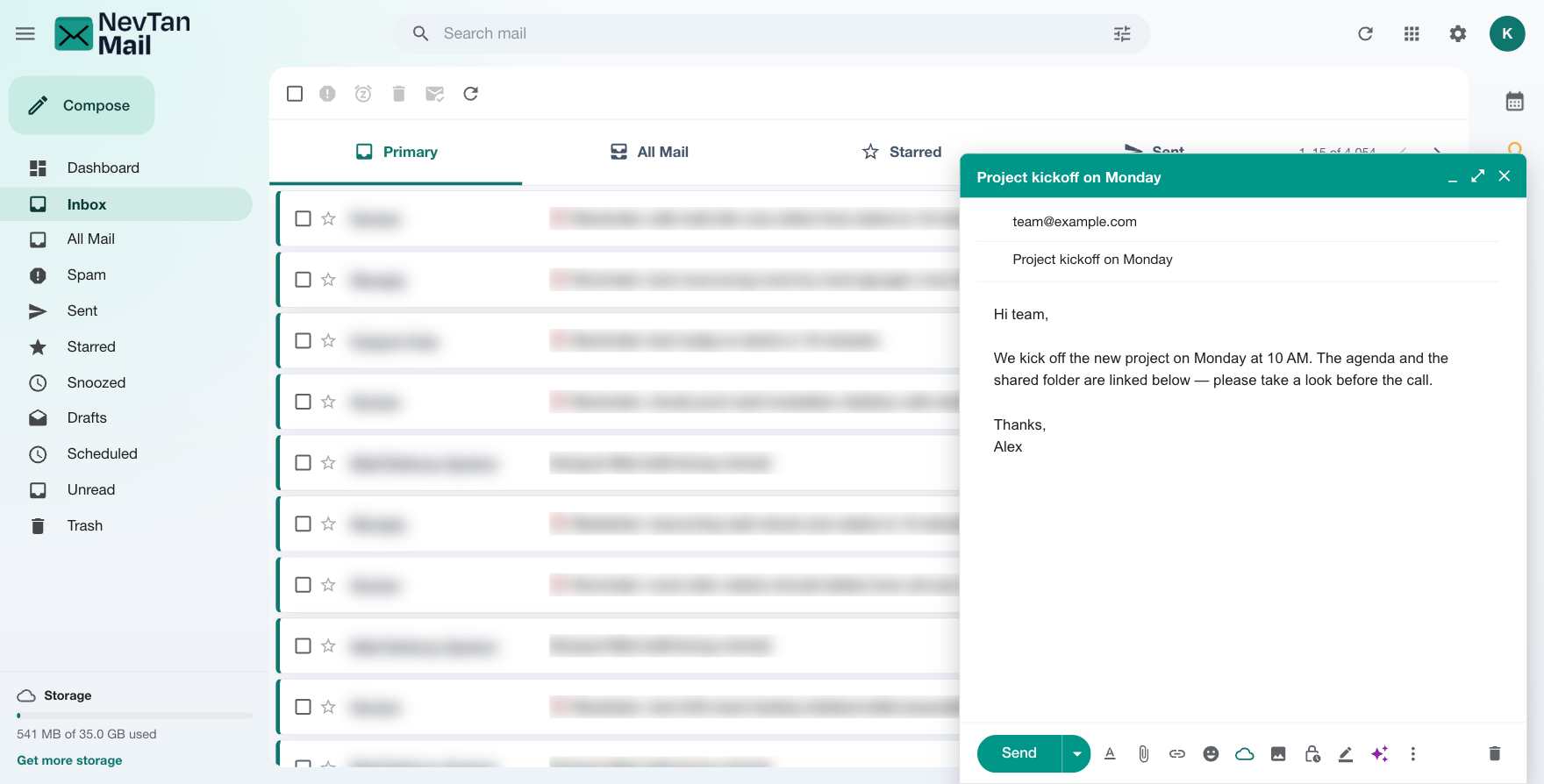Click the Compose button
Screen dimensions: 1544x784
coord(82,105)
